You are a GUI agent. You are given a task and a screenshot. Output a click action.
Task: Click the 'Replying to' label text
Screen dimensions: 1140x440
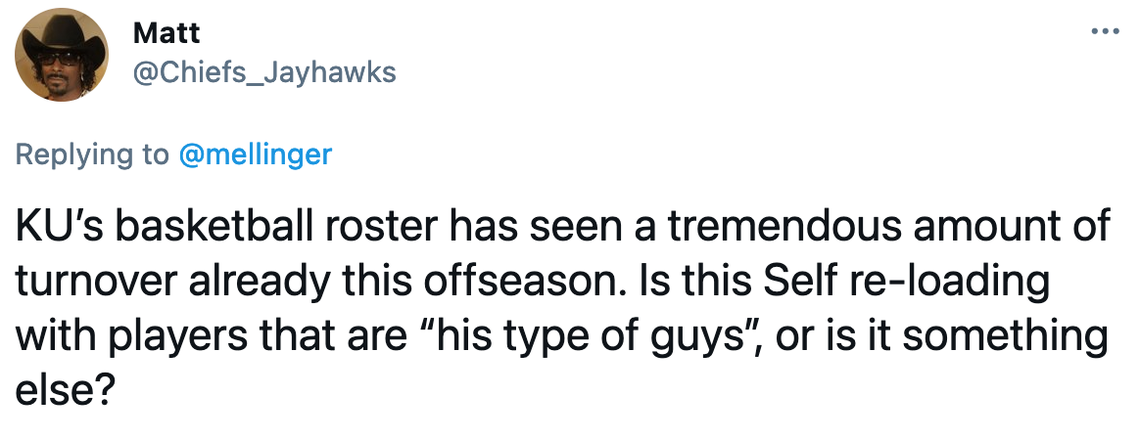[x=93, y=155]
